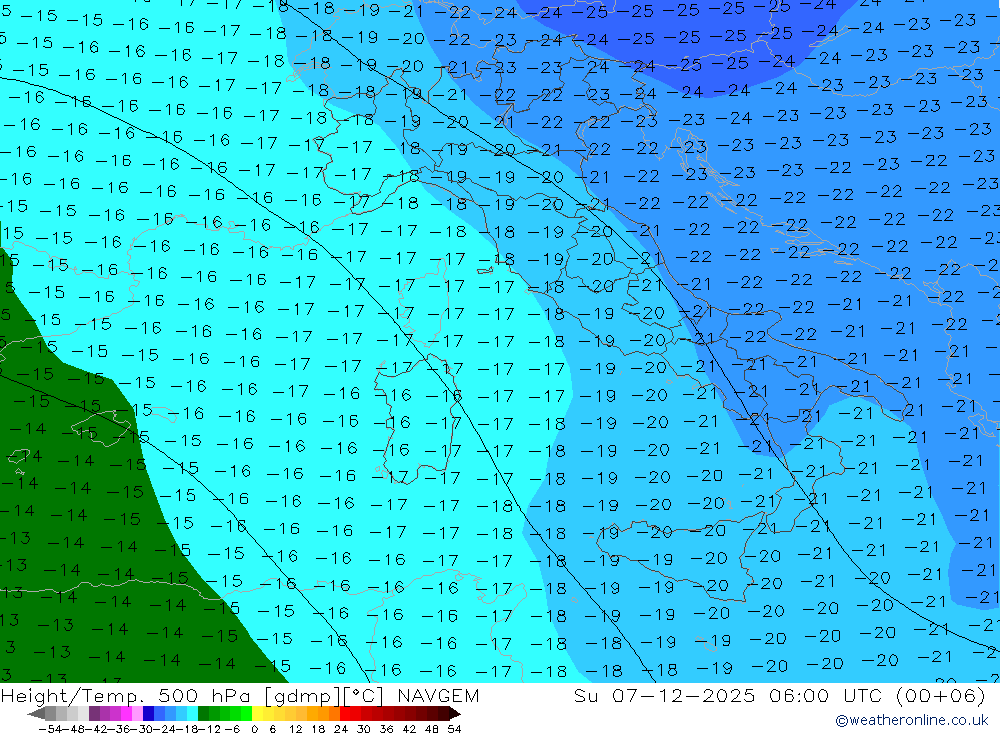Click the dark maroon right arrow legend end
This screenshot has width=1000, height=733.
[x=454, y=714]
